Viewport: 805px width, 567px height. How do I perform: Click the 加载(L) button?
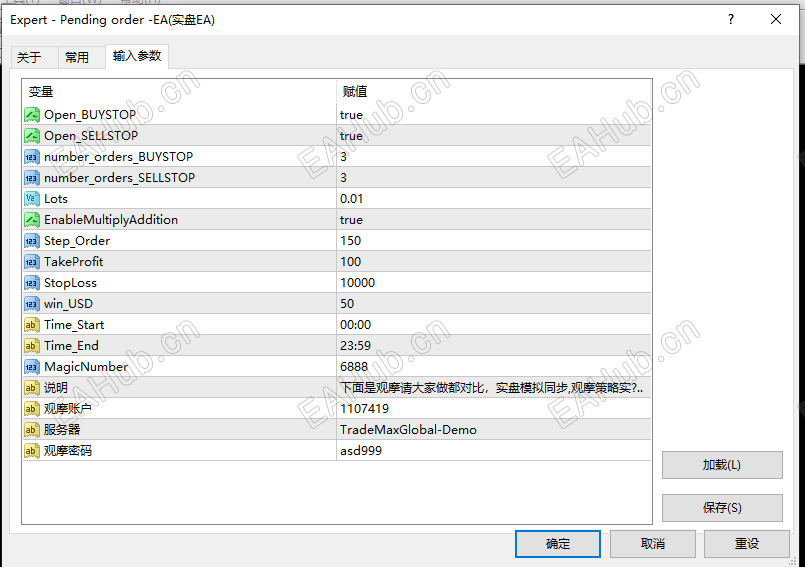pyautogui.click(x=722, y=465)
